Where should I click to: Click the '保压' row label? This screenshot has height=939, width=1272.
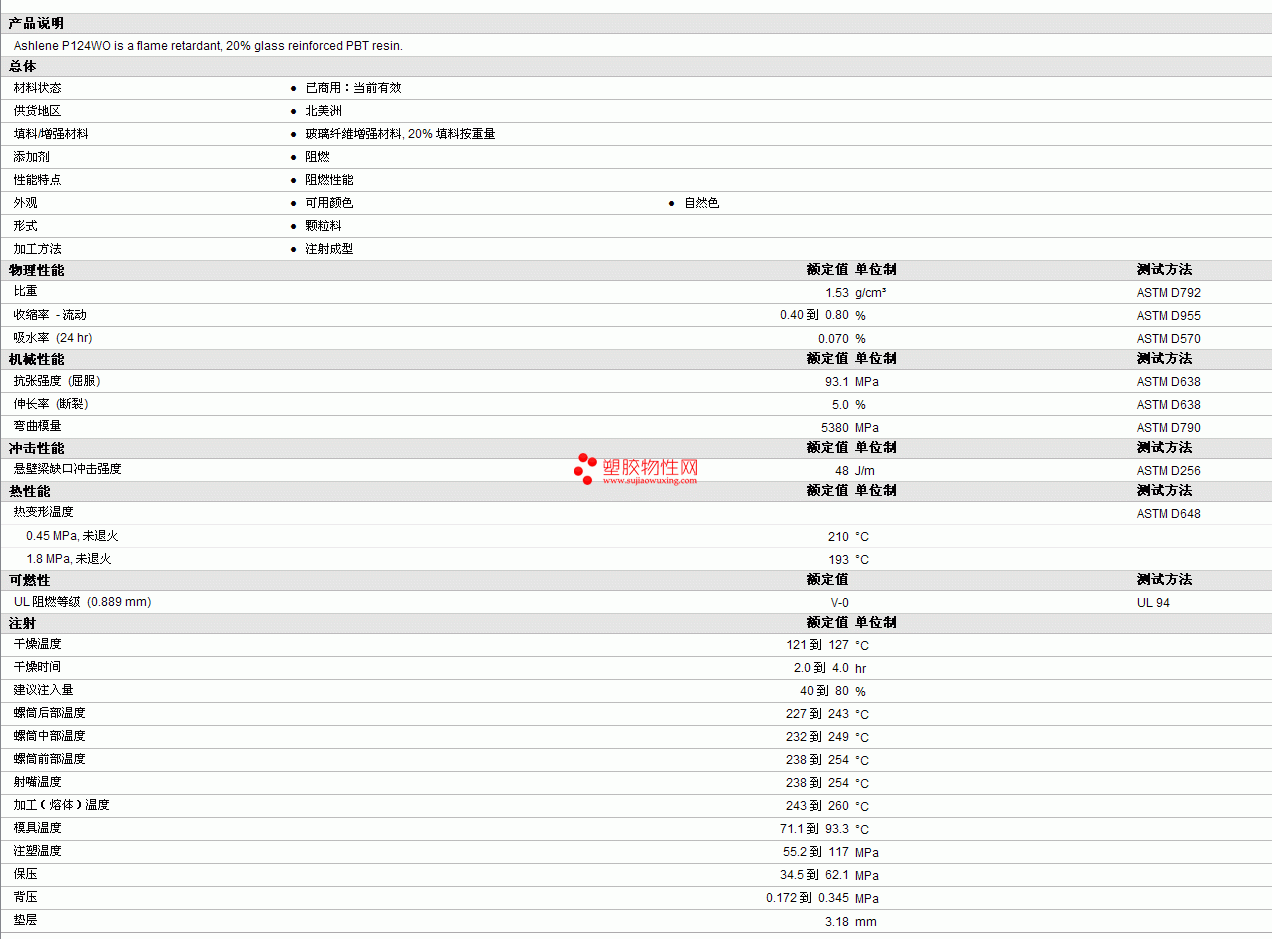(x=25, y=874)
